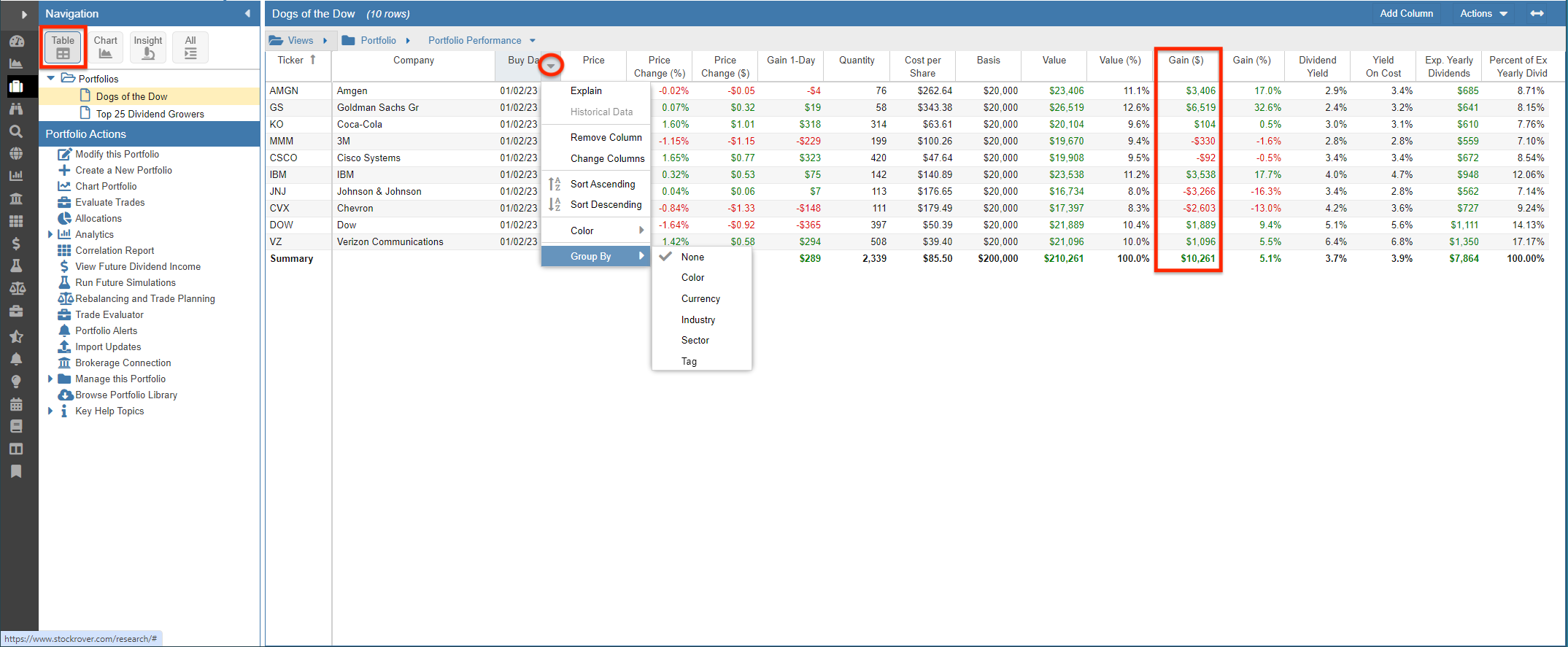Choose Sort Descending menu item
Viewport: 1568px width, 647px height.
[606, 204]
